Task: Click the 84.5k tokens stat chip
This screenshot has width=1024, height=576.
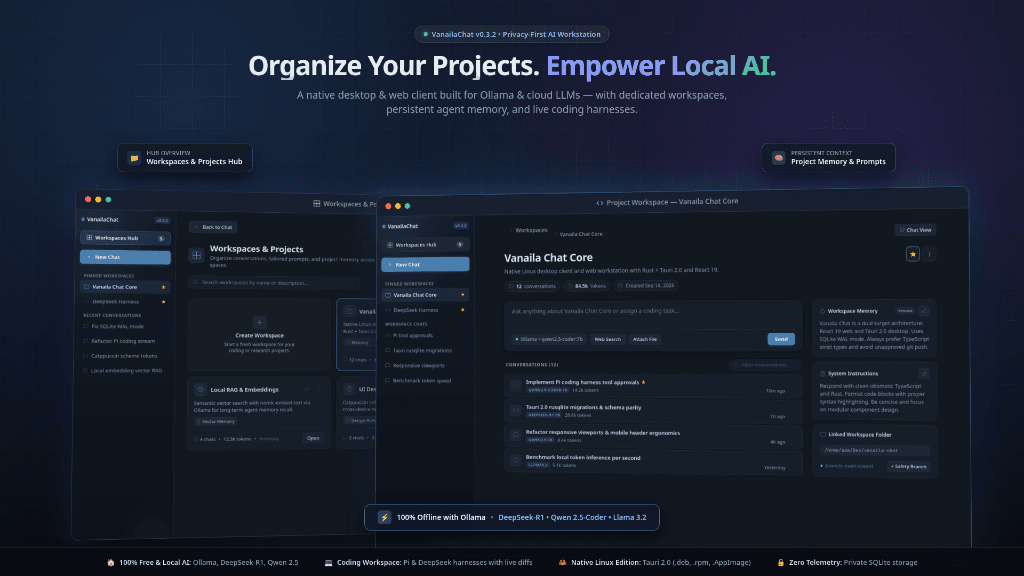Action: click(586, 286)
